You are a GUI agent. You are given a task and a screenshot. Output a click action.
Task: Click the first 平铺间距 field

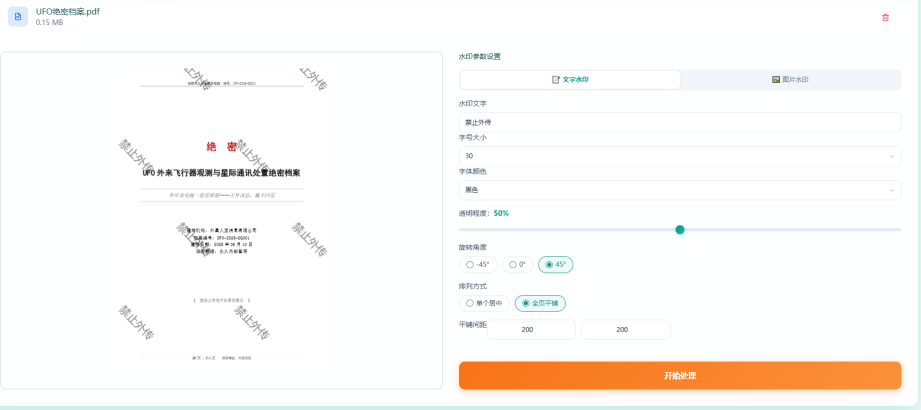point(531,330)
